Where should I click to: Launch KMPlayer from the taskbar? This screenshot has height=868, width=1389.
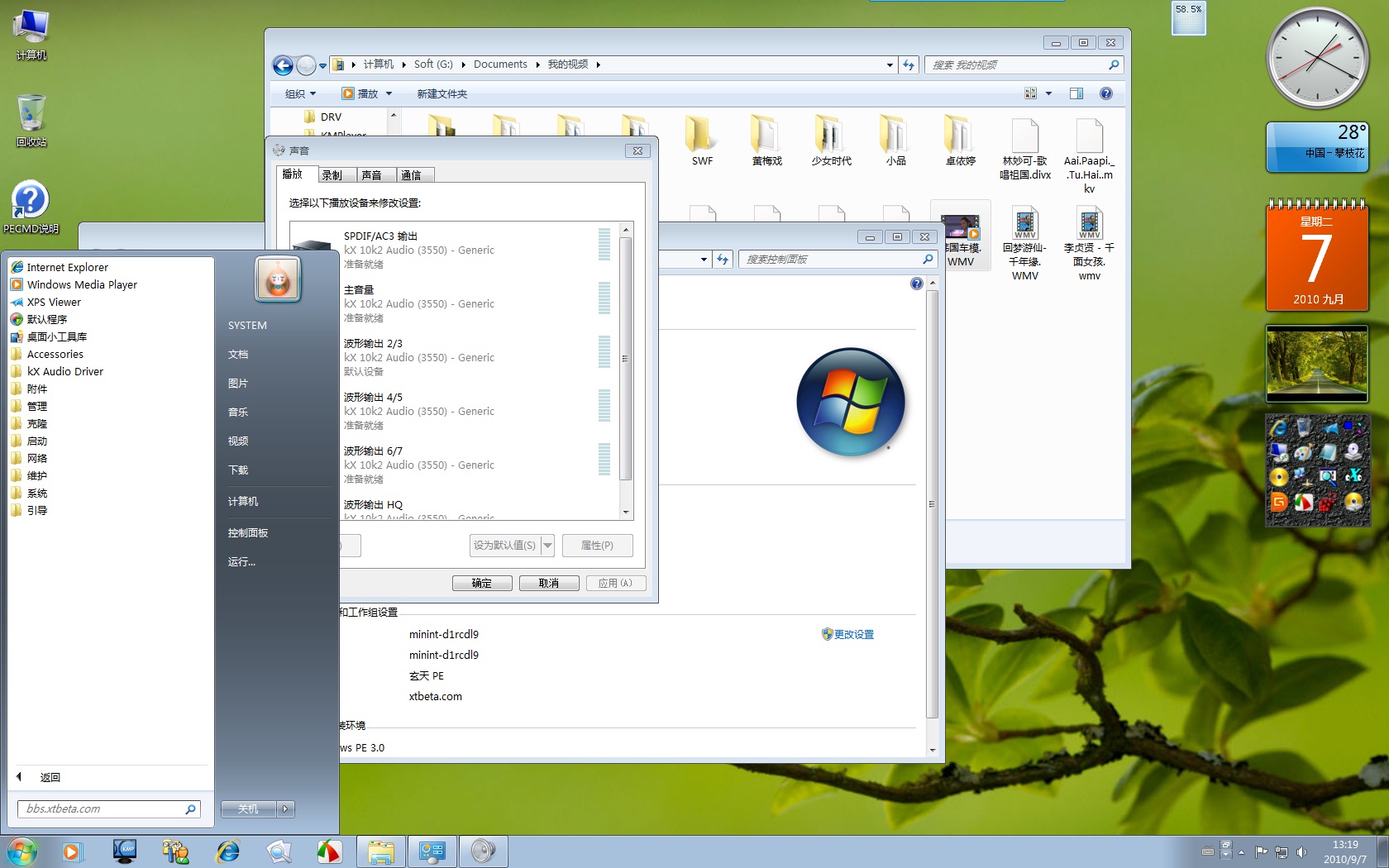pos(124,851)
